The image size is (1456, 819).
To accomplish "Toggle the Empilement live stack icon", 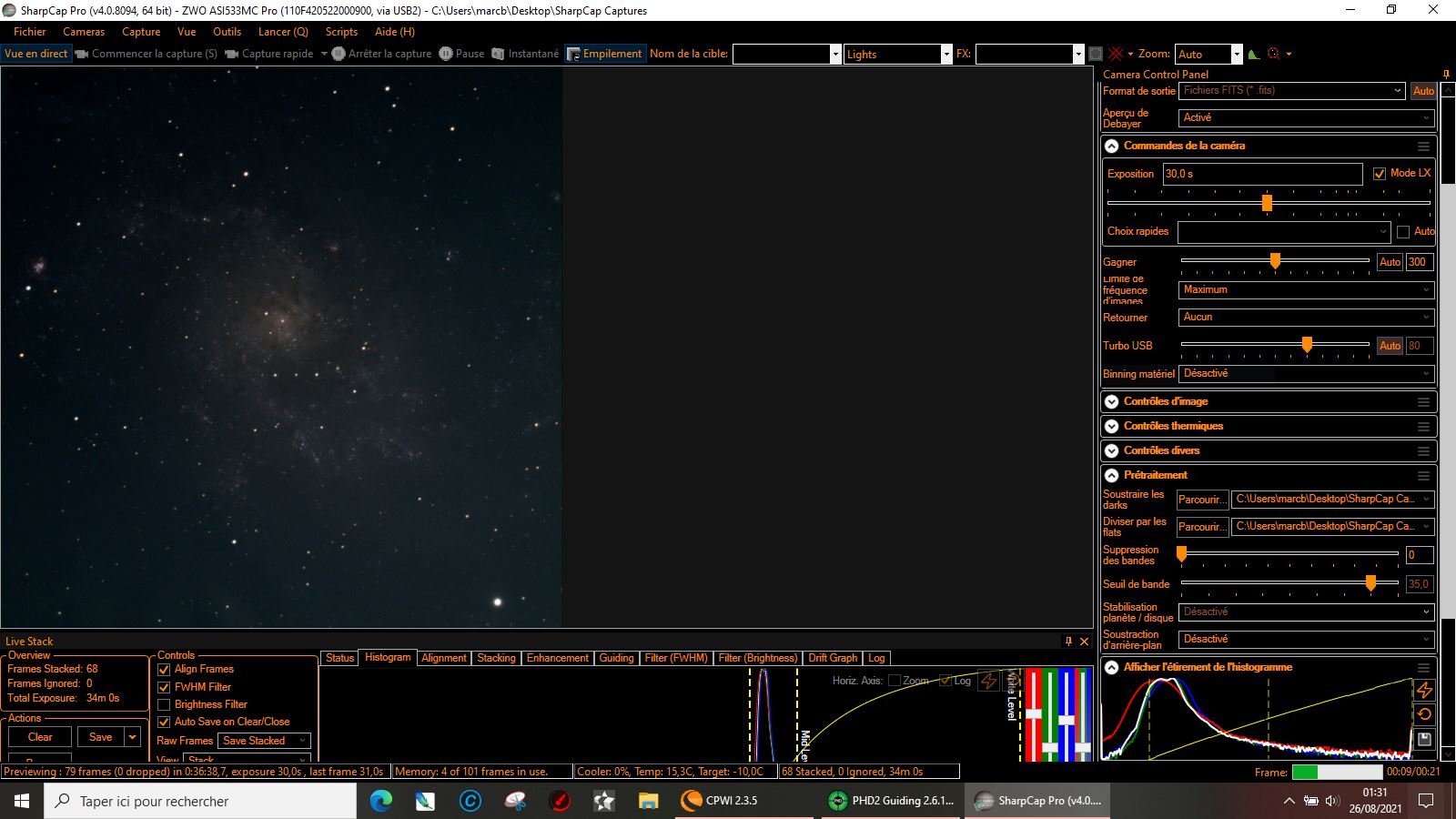I will [x=573, y=54].
